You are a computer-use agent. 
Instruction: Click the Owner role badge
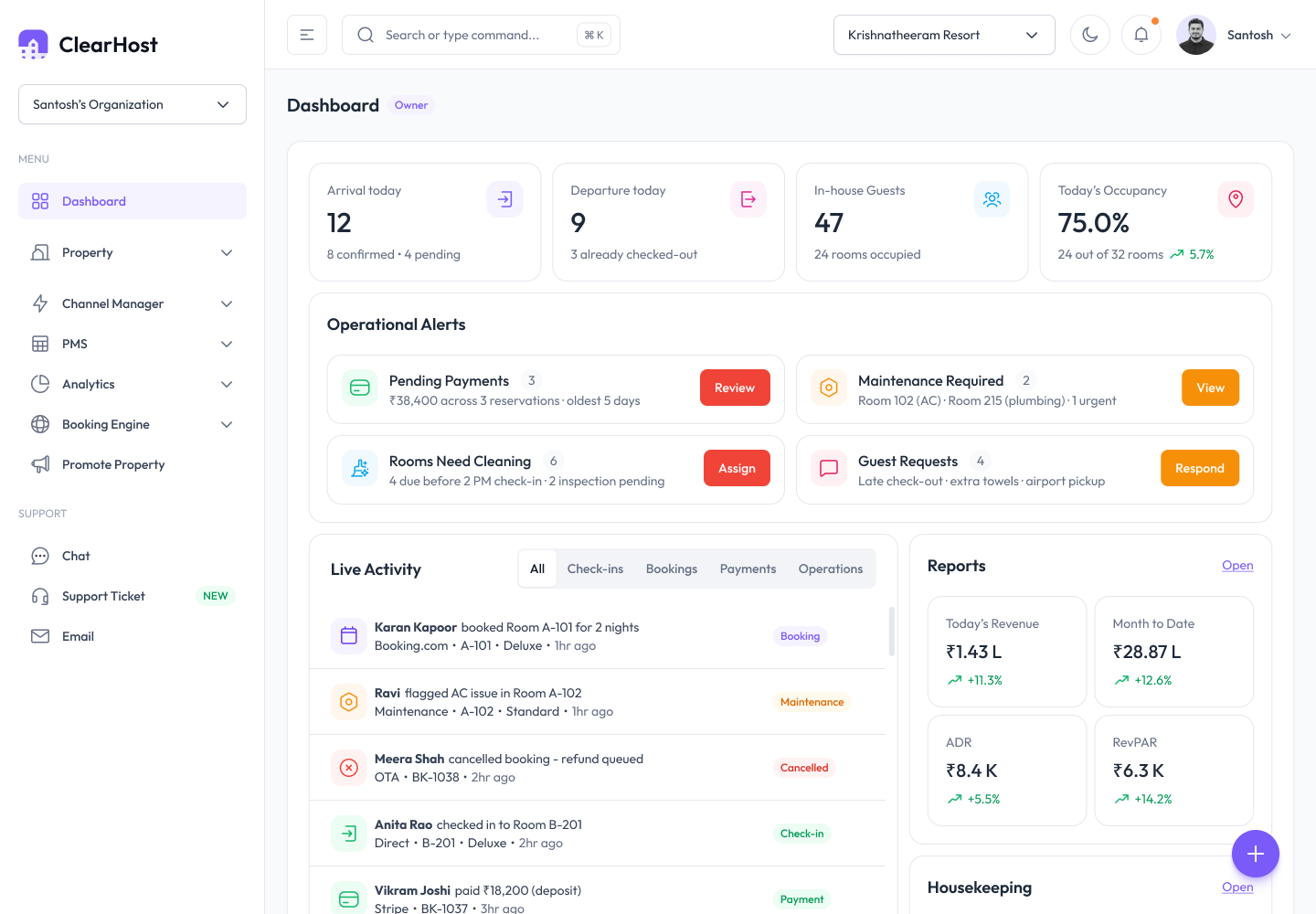point(411,105)
